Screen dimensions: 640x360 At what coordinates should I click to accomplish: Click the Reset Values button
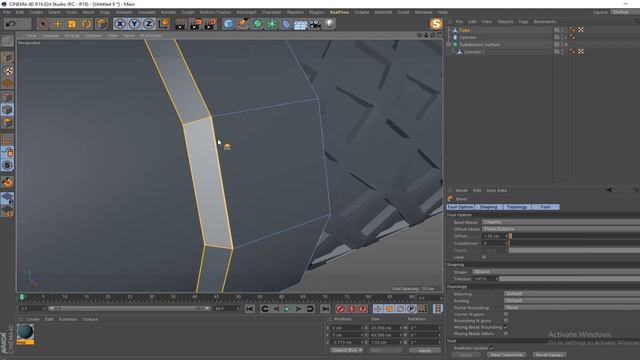pos(549,355)
